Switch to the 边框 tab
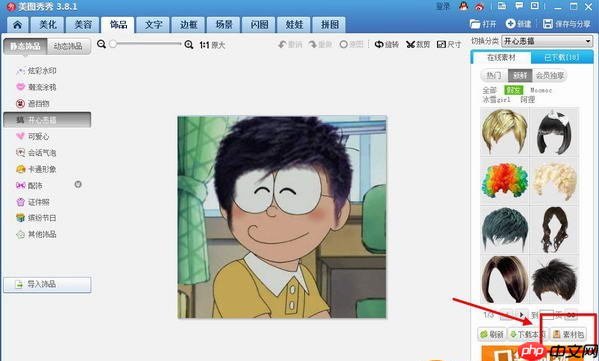599x361 pixels. tap(189, 25)
